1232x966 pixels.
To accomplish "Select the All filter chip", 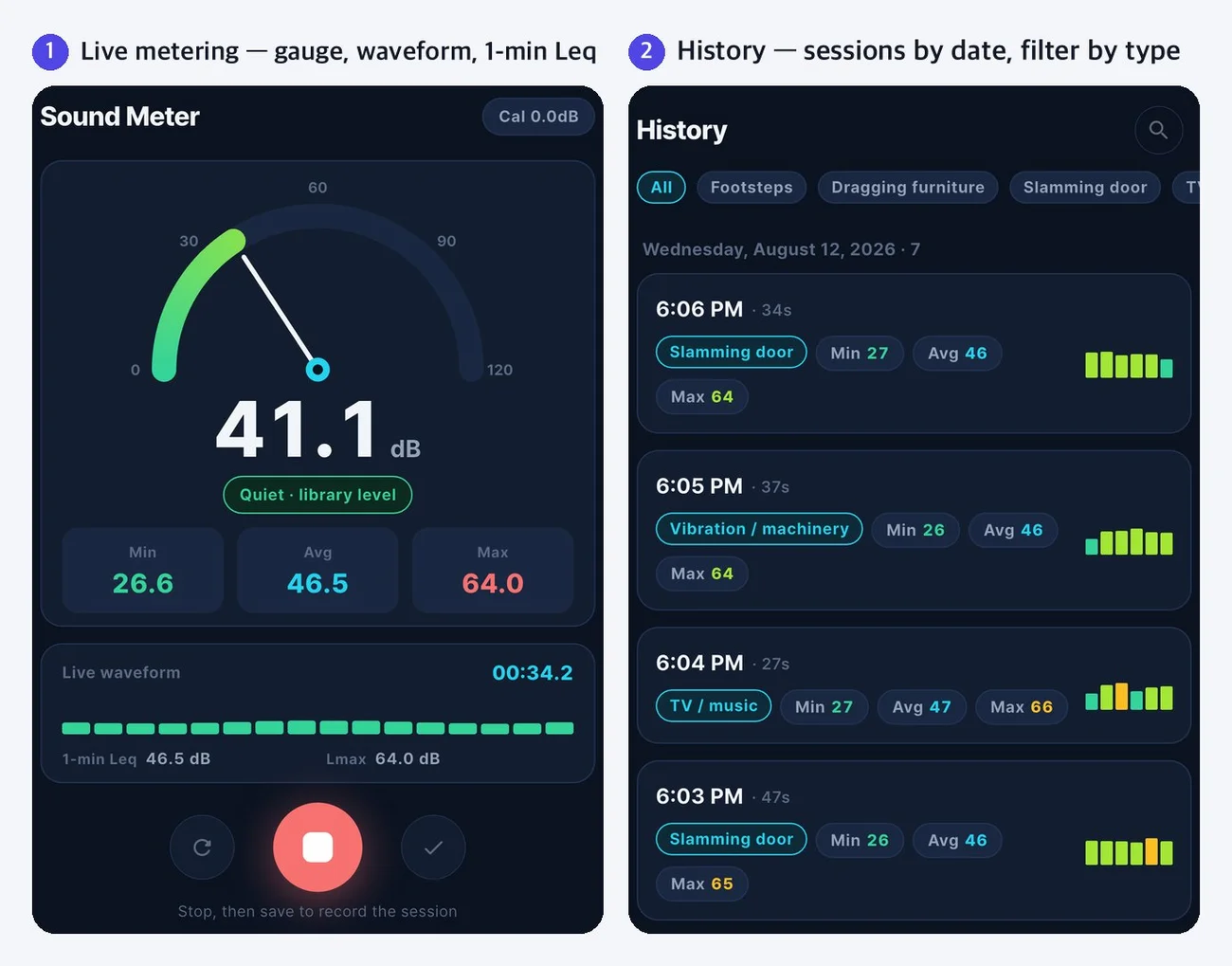I will coord(661,187).
